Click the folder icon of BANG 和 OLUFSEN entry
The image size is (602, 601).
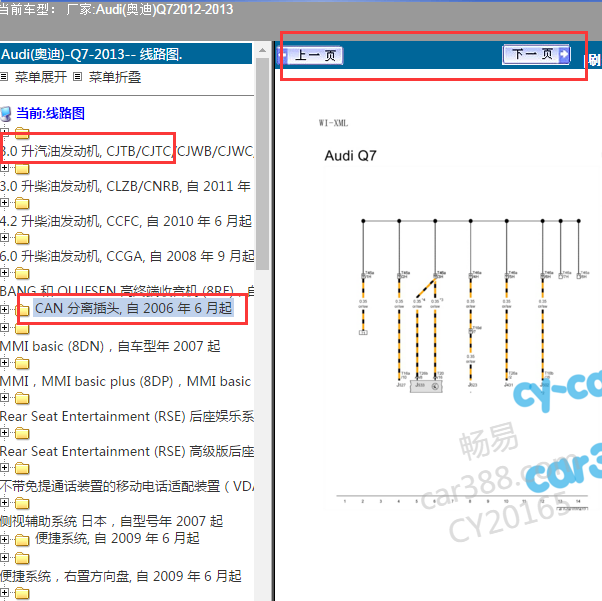tap(22, 273)
